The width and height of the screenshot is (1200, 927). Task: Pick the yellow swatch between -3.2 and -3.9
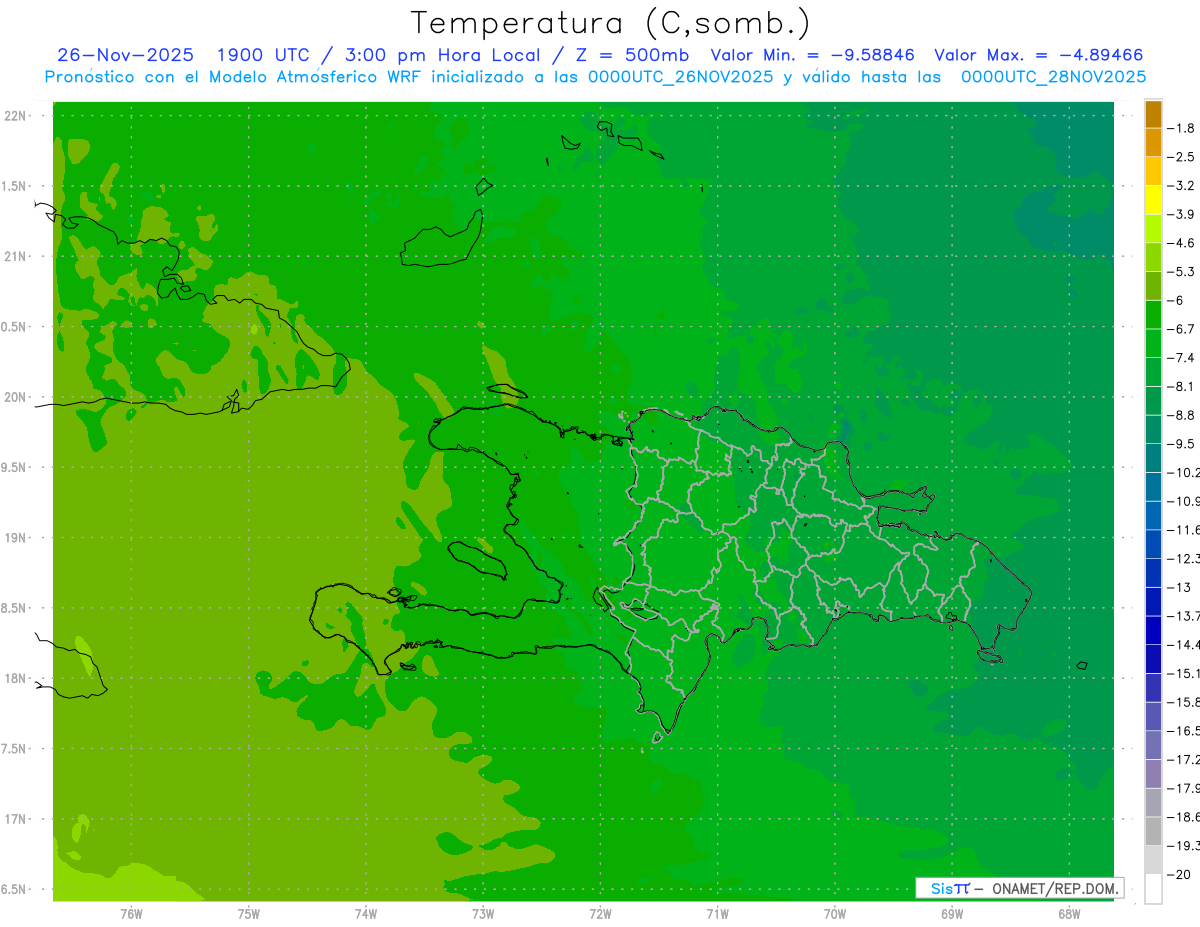1153,200
